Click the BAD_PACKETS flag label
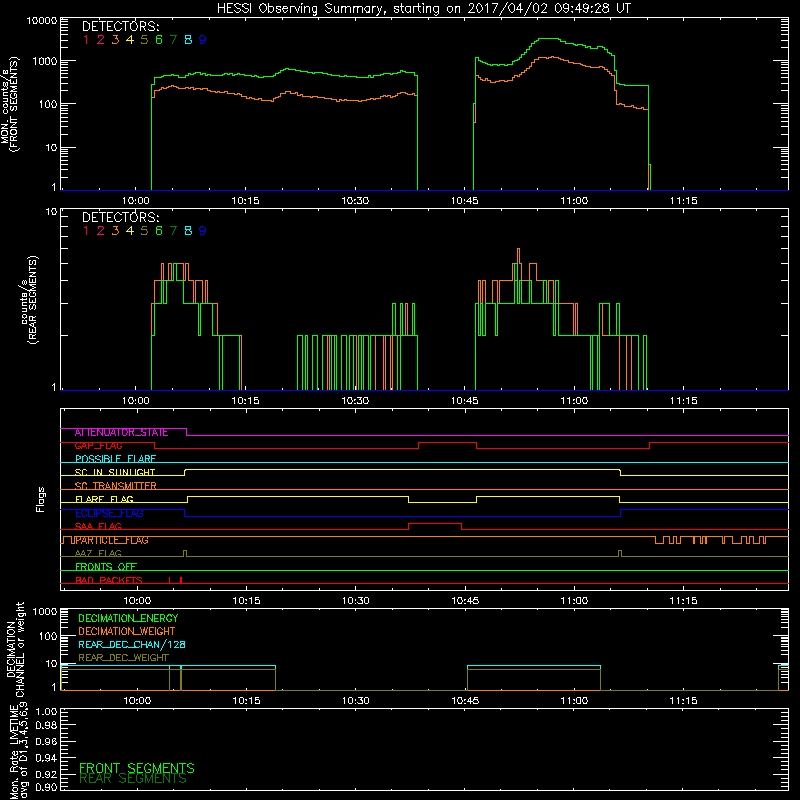Screen dimensions: 800x800 pos(109,580)
